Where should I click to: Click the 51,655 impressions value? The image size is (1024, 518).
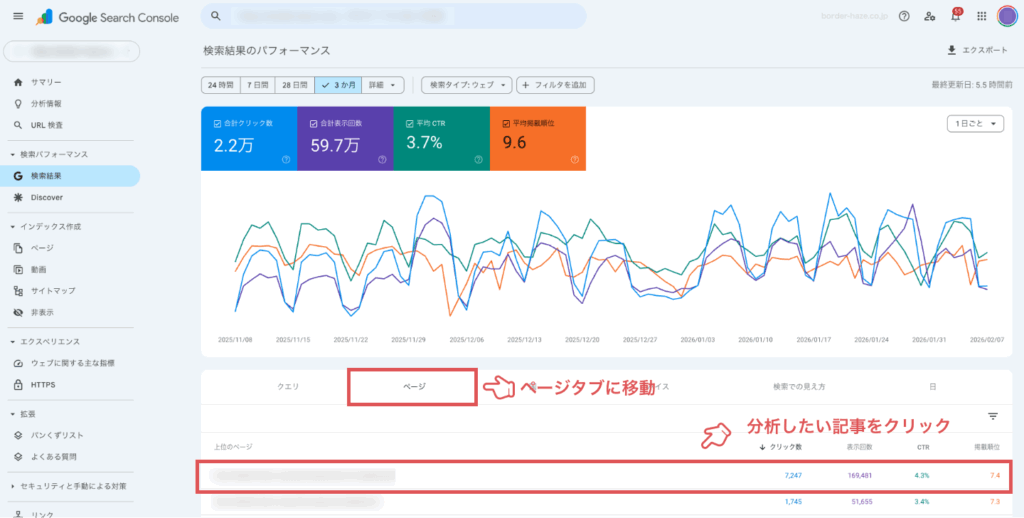click(x=860, y=502)
